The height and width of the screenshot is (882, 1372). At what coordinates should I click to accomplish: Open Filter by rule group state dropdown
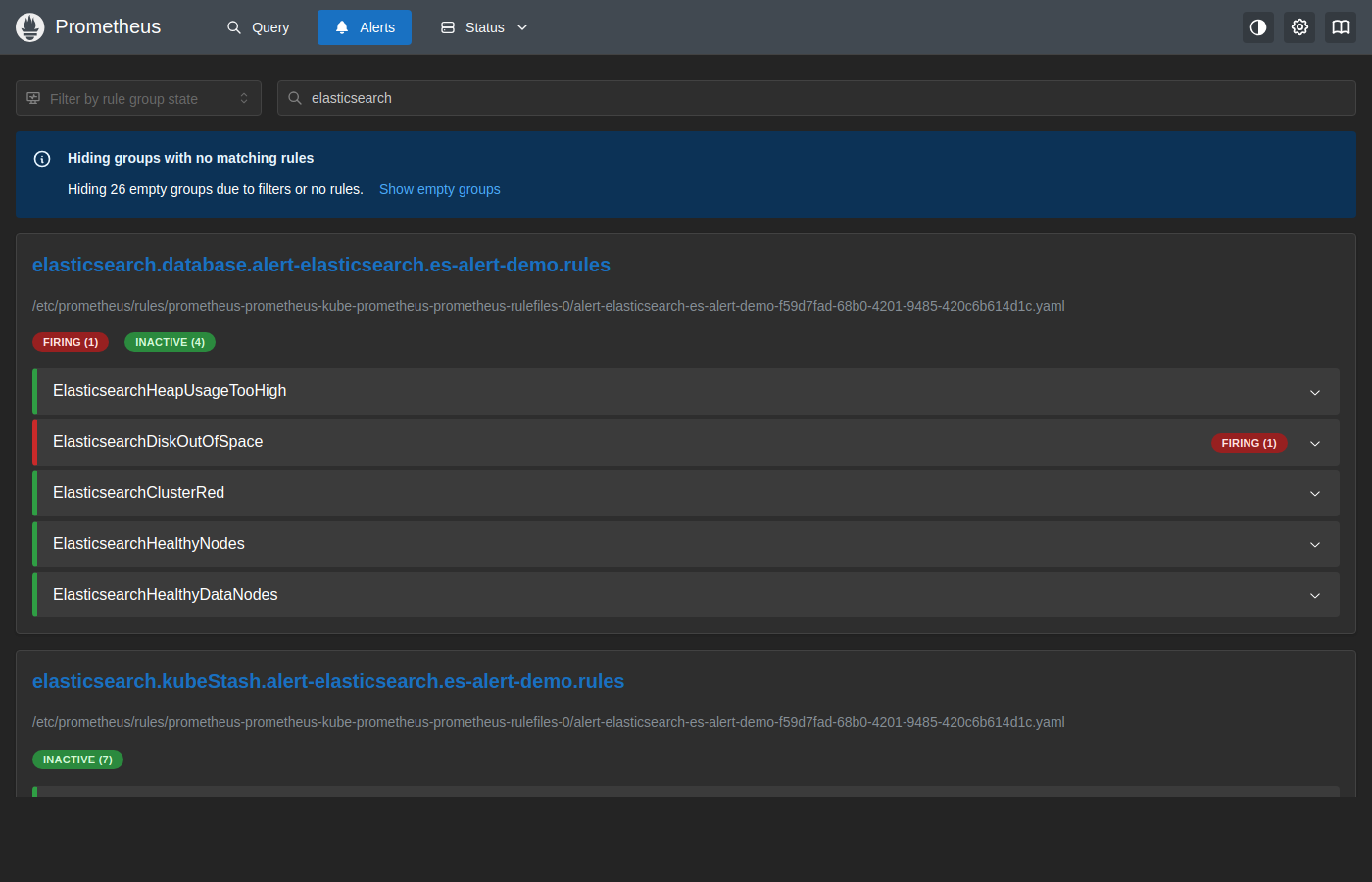[x=138, y=98]
